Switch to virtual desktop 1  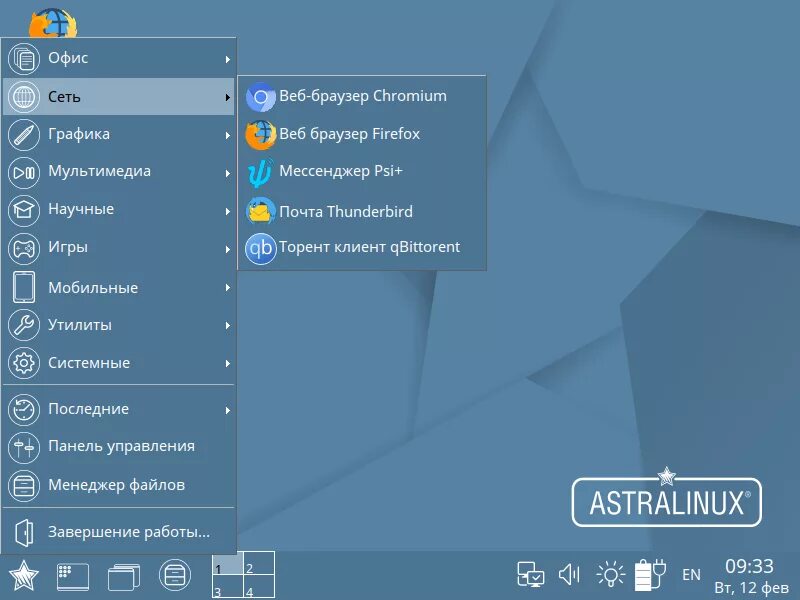pyautogui.click(x=228, y=563)
